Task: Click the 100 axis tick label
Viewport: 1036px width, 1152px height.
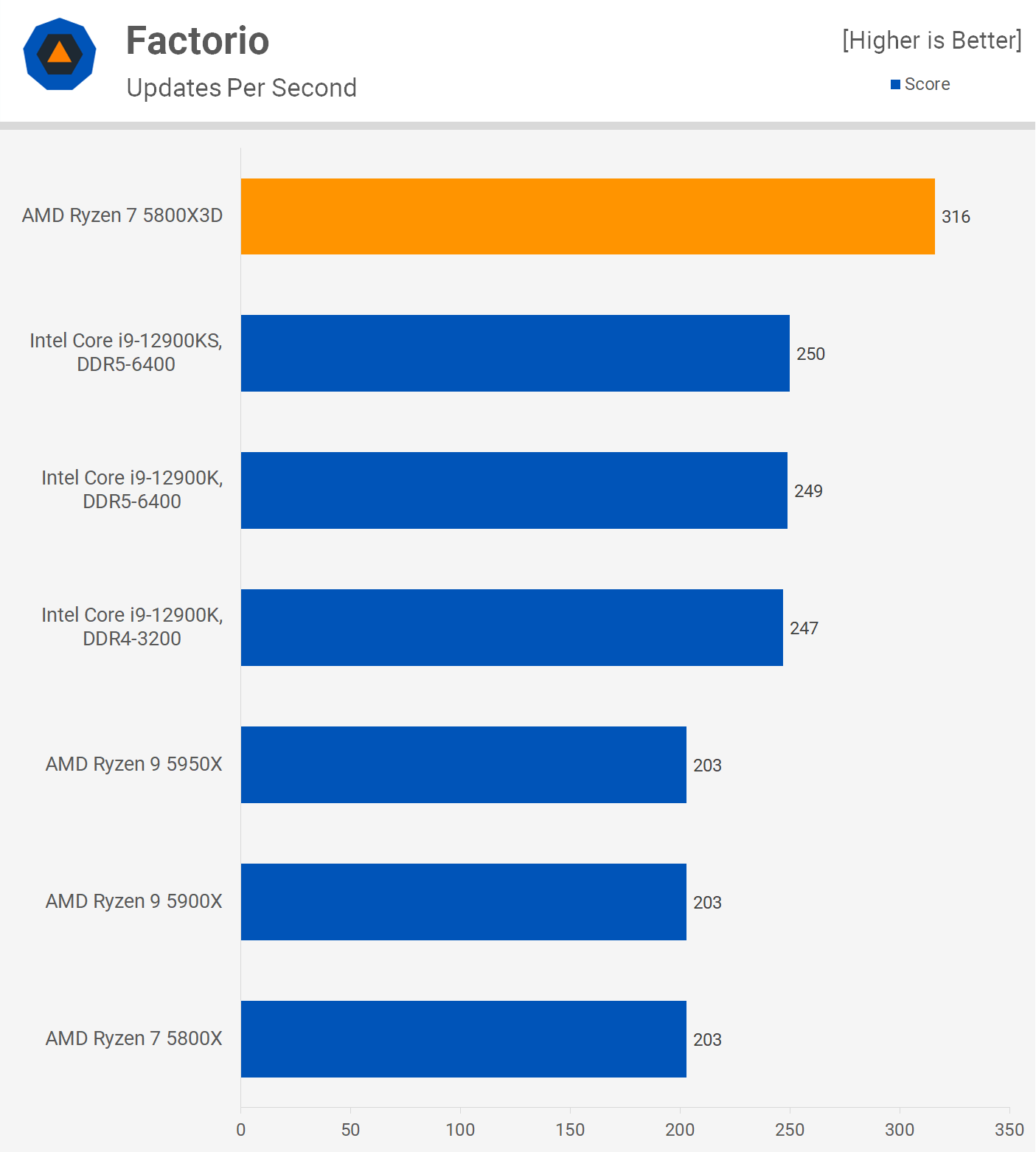Action: point(460,1130)
